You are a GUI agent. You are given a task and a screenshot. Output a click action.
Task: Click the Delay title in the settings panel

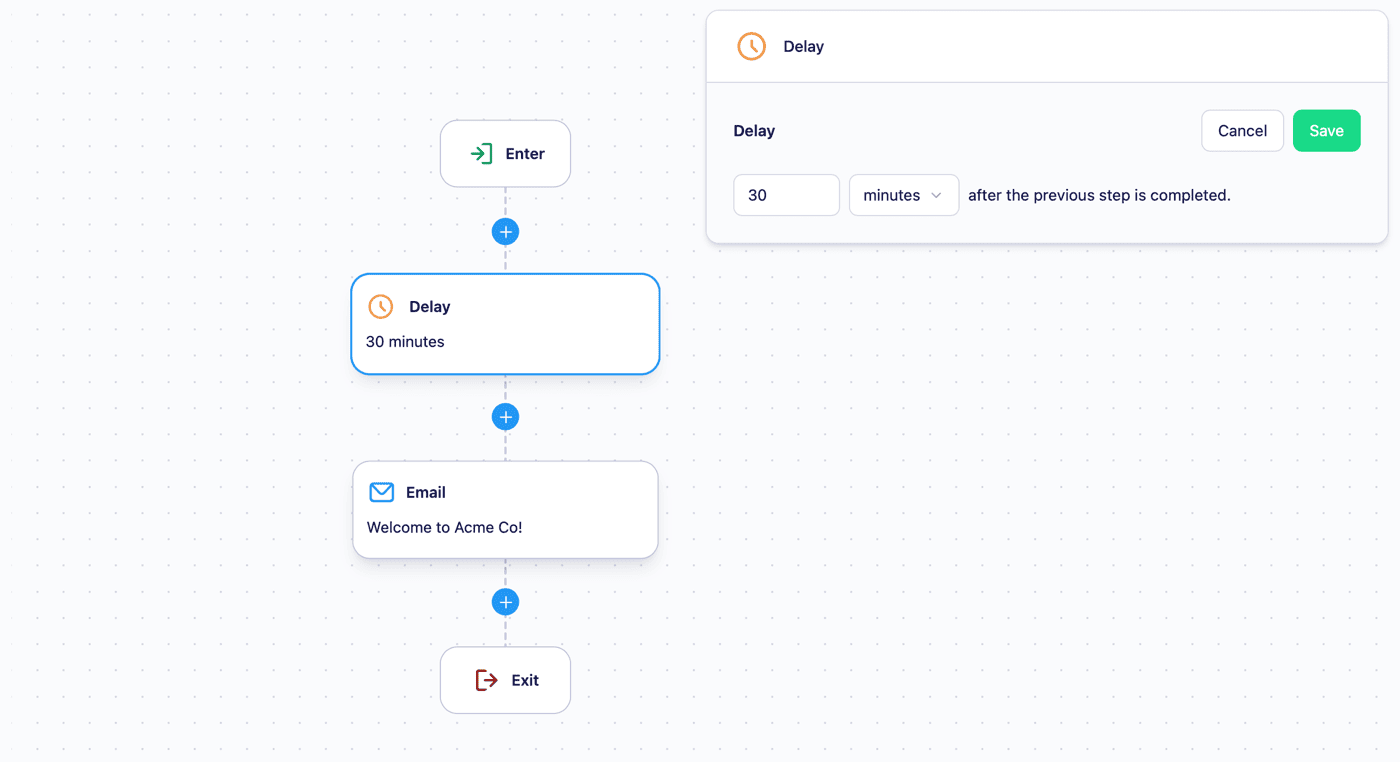tap(803, 46)
